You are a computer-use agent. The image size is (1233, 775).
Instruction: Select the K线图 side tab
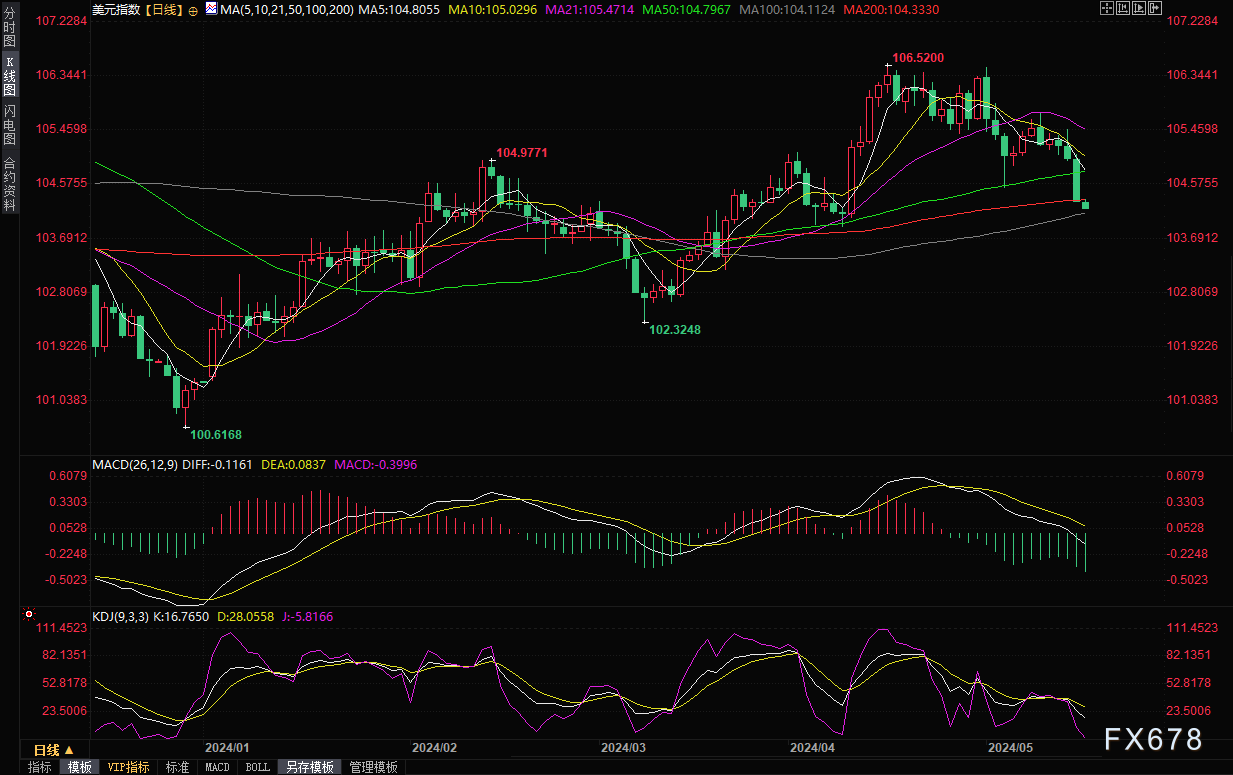click(9, 76)
